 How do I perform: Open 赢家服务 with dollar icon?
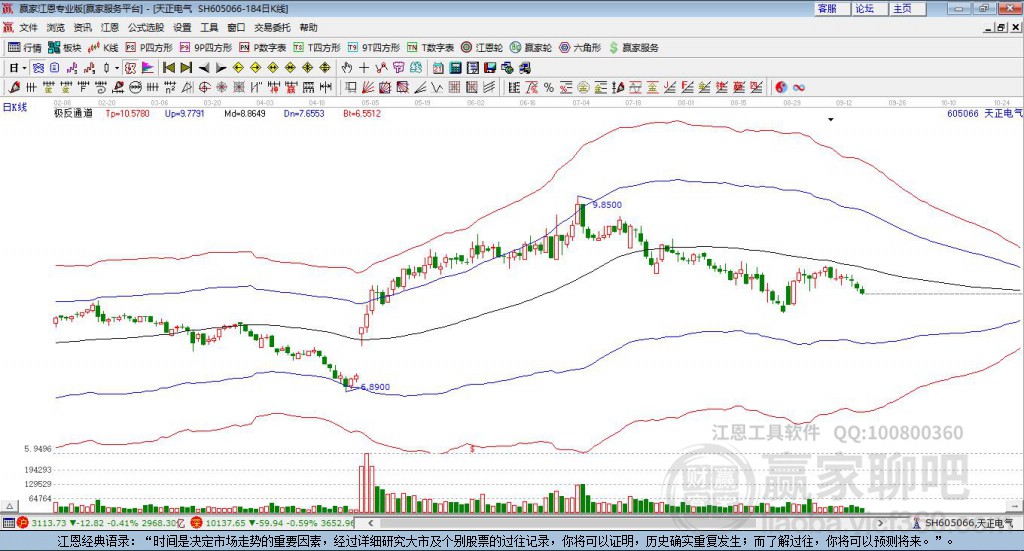click(x=633, y=48)
